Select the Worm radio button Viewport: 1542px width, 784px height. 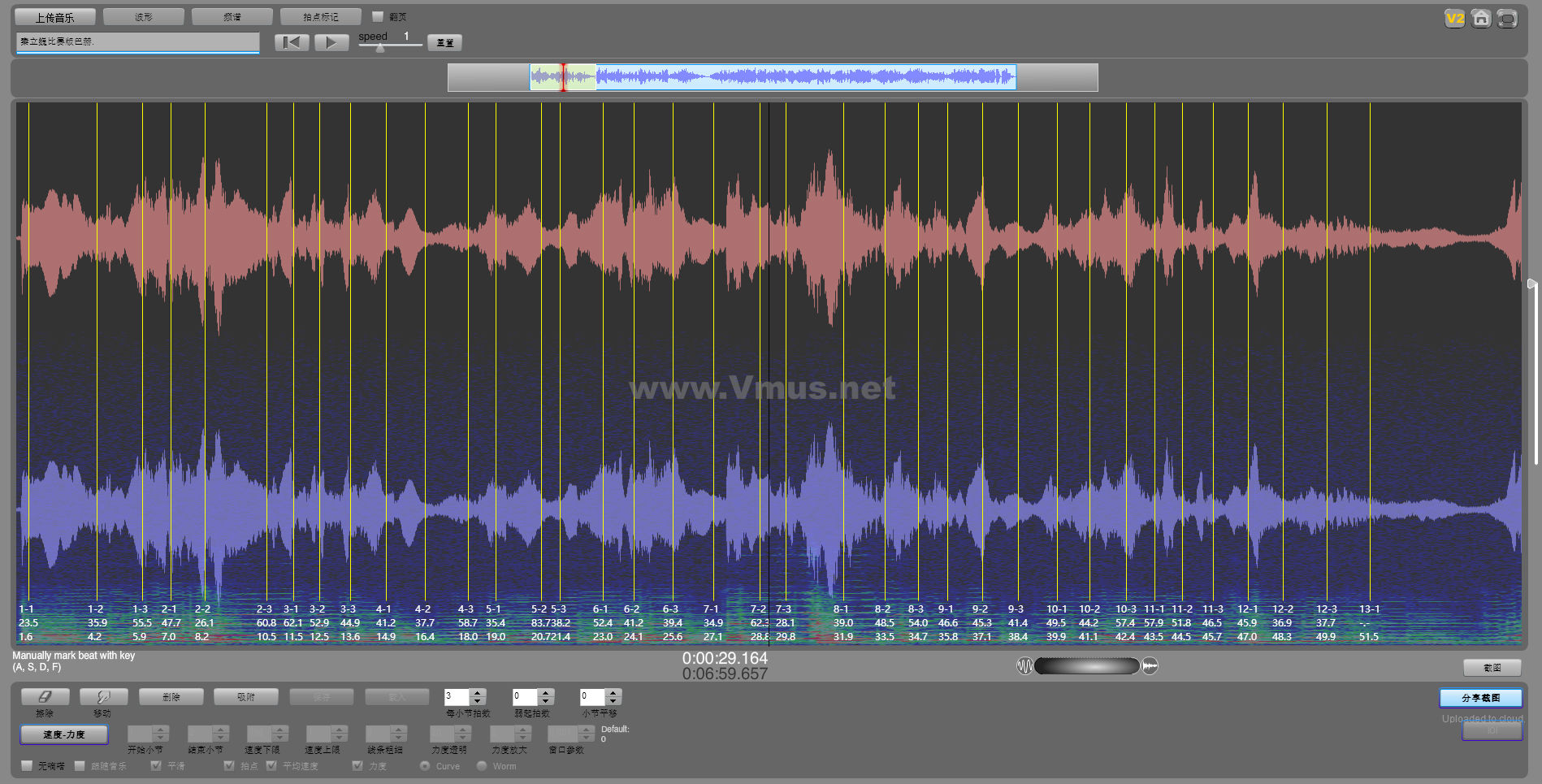point(482,765)
